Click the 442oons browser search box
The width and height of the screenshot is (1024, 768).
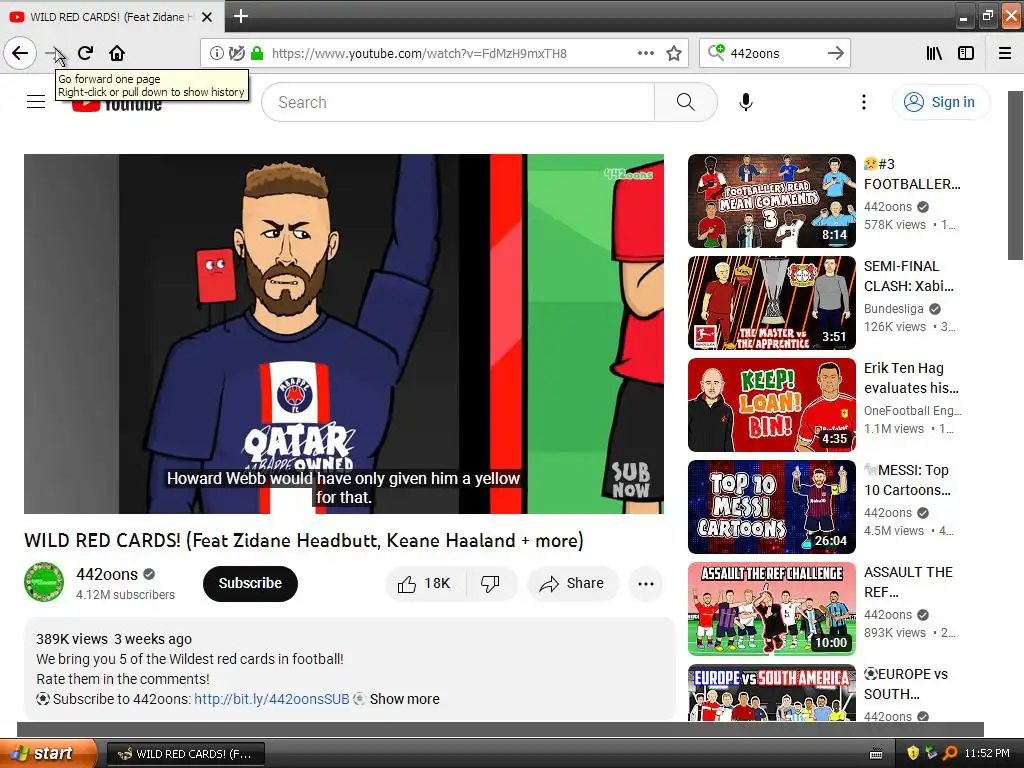[775, 54]
